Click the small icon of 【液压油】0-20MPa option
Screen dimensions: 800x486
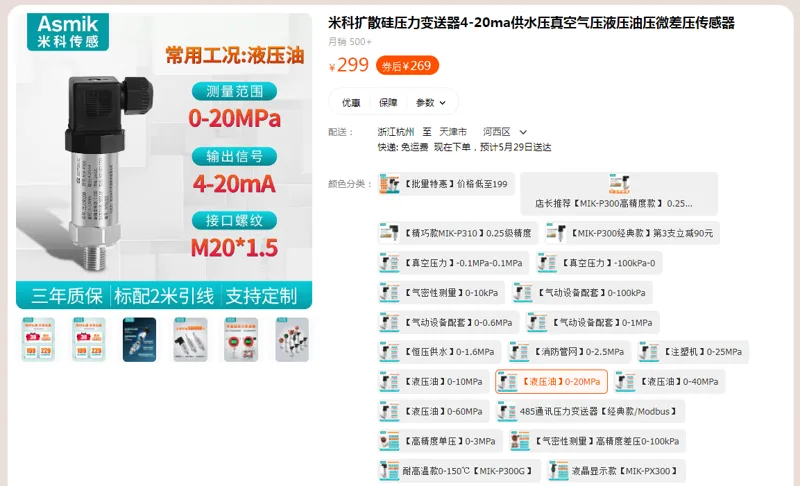pos(508,381)
